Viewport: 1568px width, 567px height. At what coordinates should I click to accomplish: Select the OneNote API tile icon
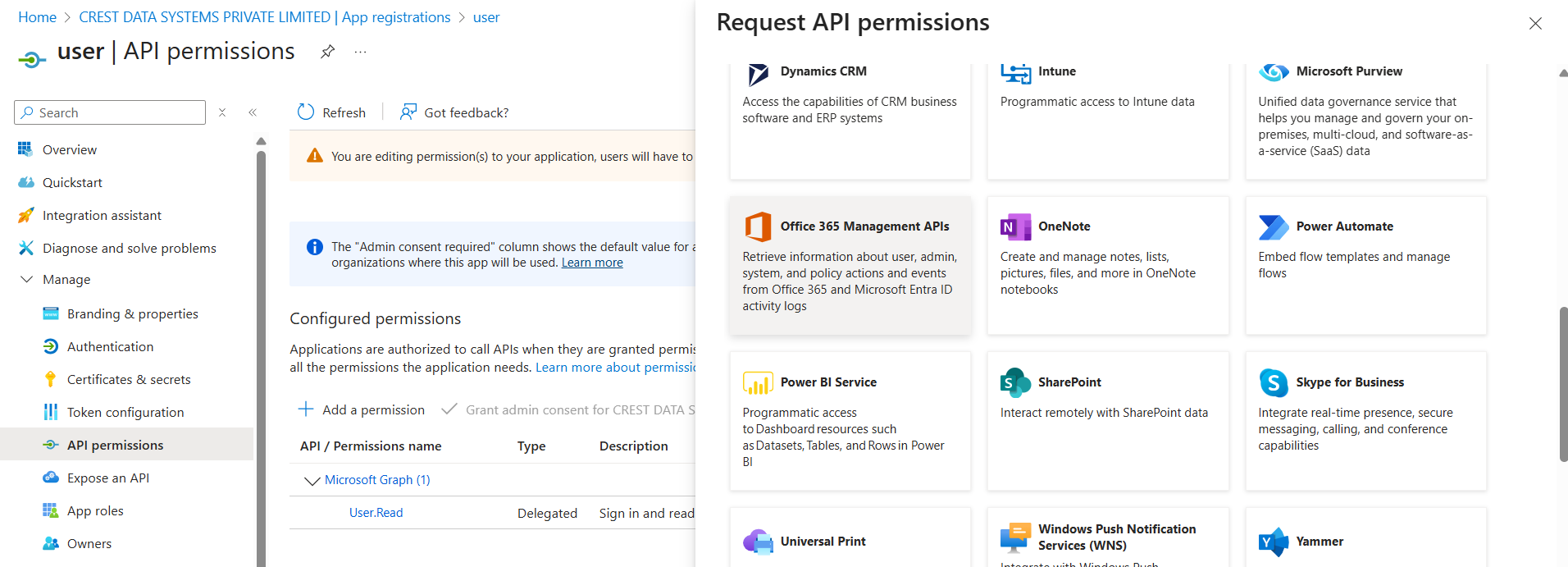(1015, 226)
